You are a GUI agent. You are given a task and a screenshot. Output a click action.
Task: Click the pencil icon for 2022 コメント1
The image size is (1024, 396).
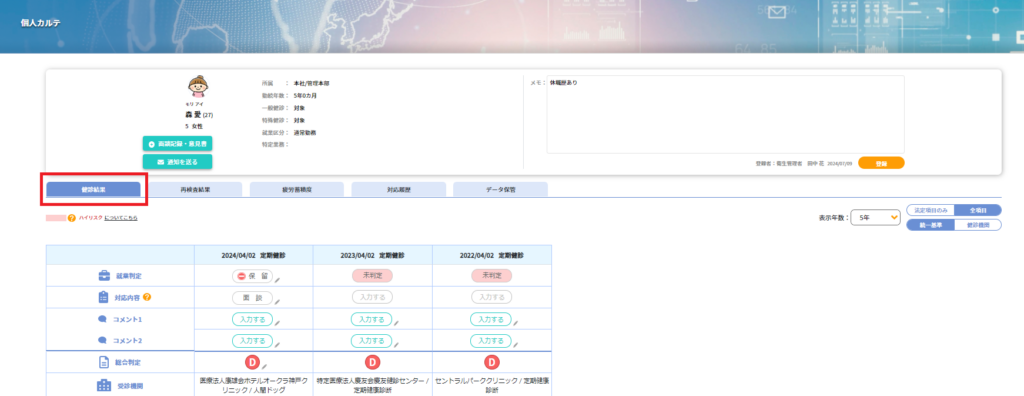(515, 323)
